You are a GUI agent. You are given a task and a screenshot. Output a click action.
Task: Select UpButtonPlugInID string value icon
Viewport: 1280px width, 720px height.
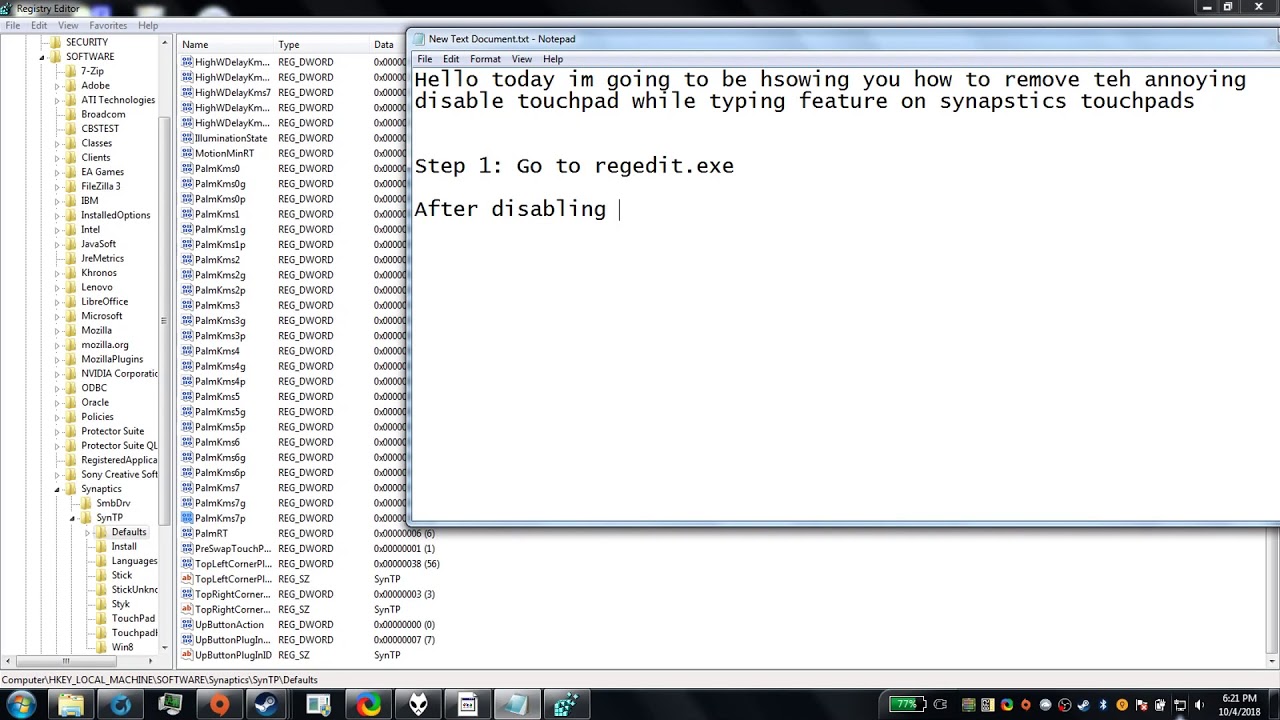(x=187, y=655)
